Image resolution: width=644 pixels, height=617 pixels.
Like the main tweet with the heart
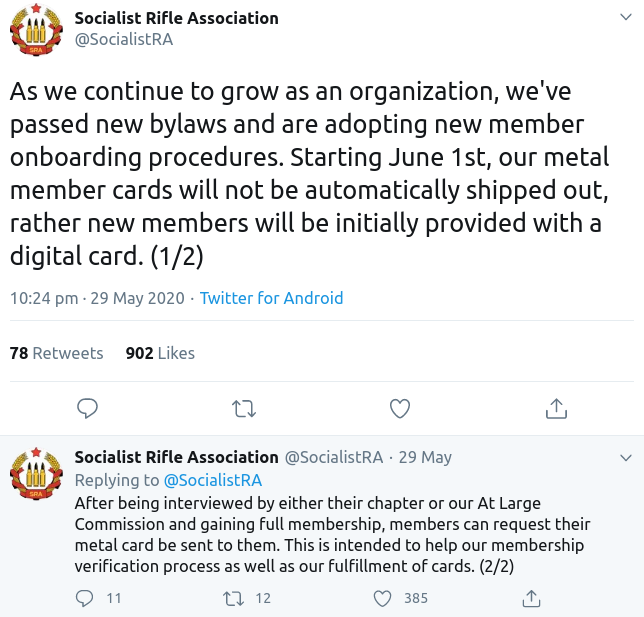(400, 409)
